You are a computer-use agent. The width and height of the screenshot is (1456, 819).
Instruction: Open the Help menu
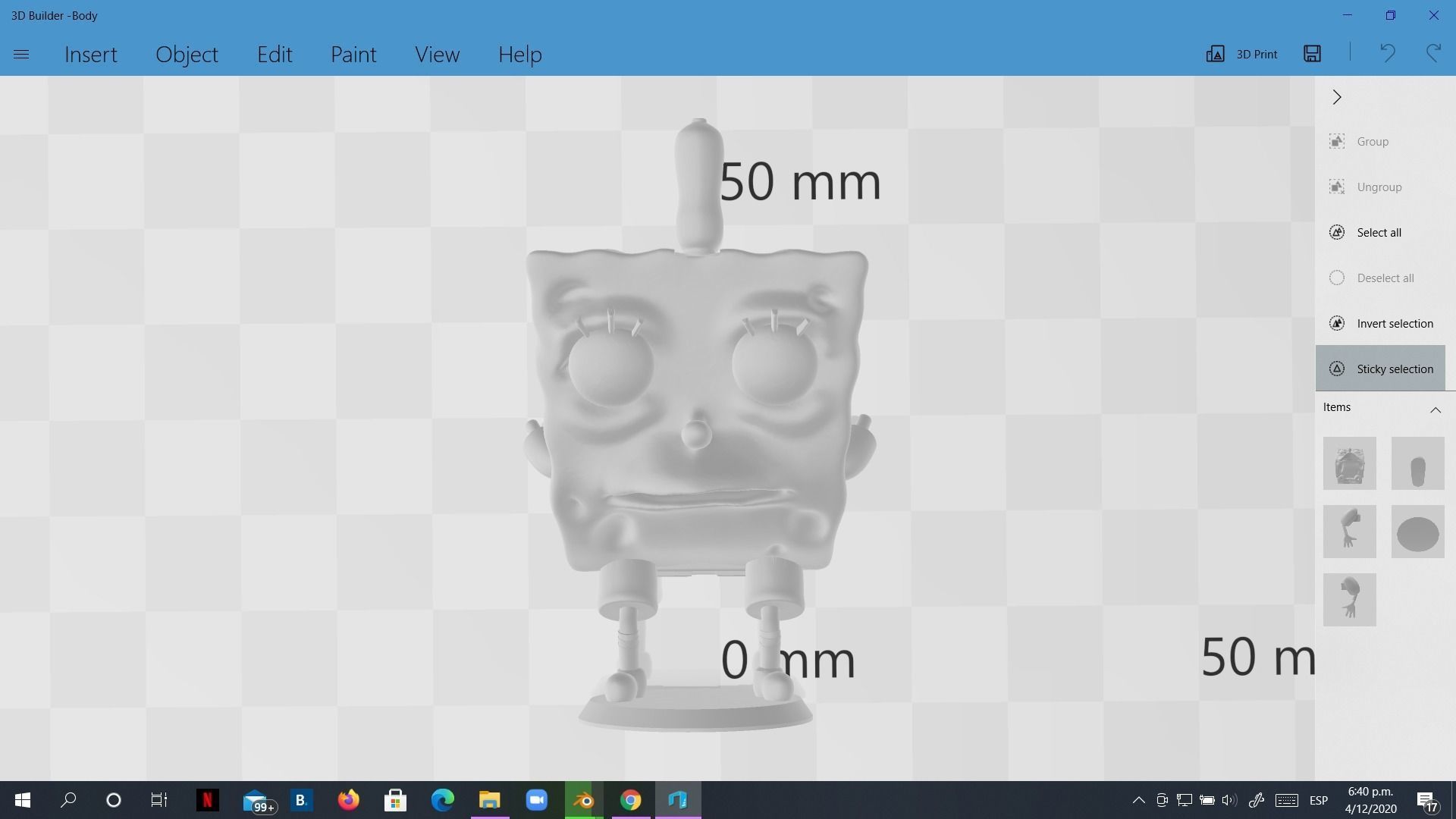point(519,55)
